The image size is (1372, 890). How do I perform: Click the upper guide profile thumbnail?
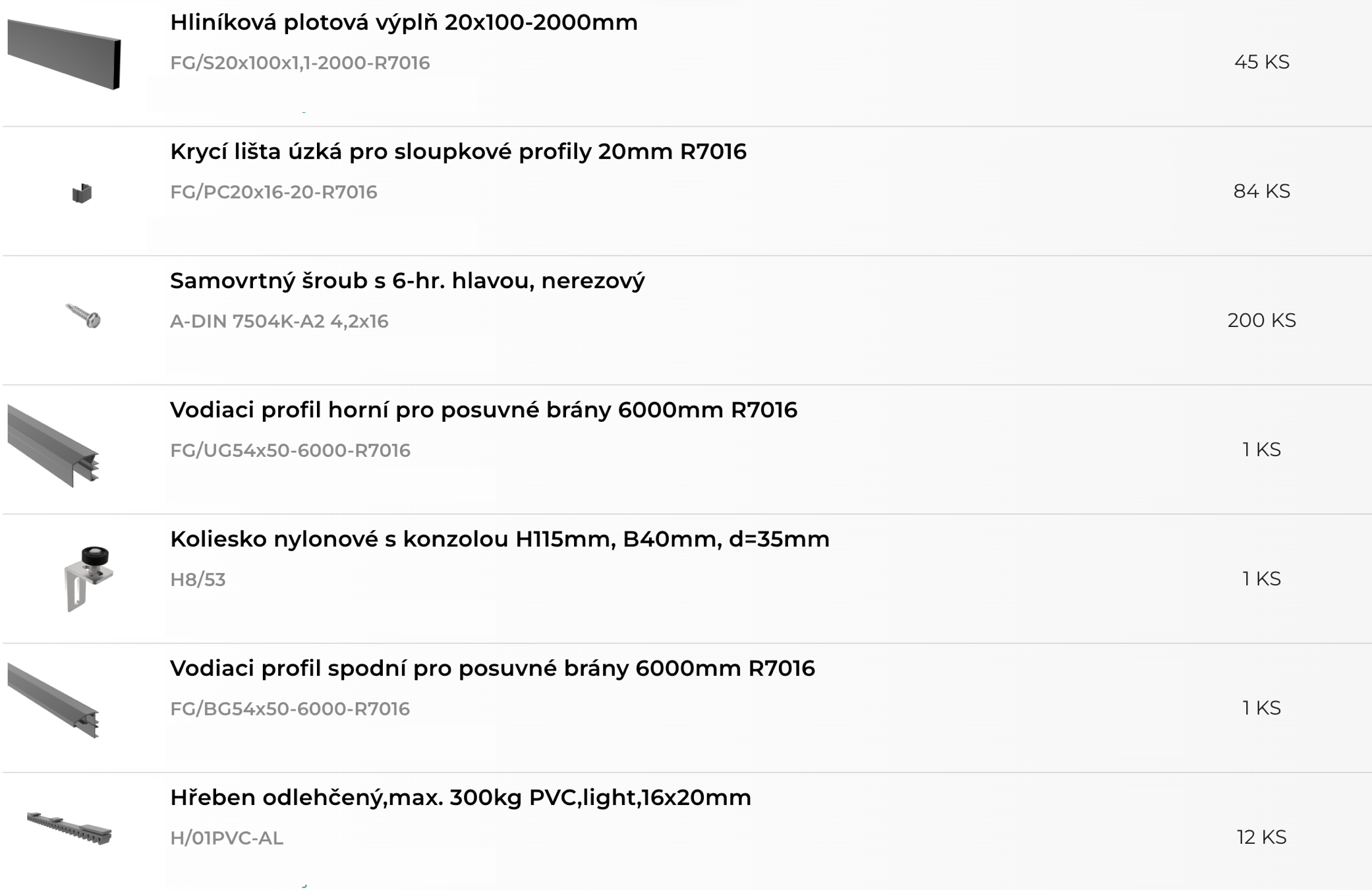tap(54, 446)
